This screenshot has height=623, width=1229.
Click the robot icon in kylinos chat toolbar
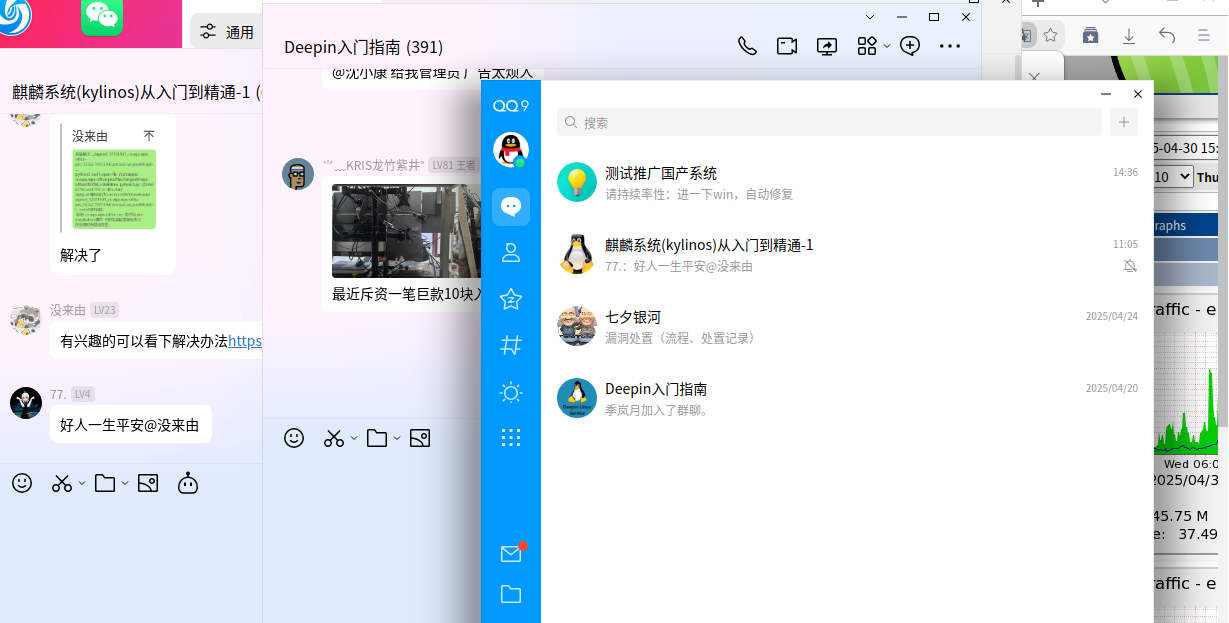[x=188, y=484]
